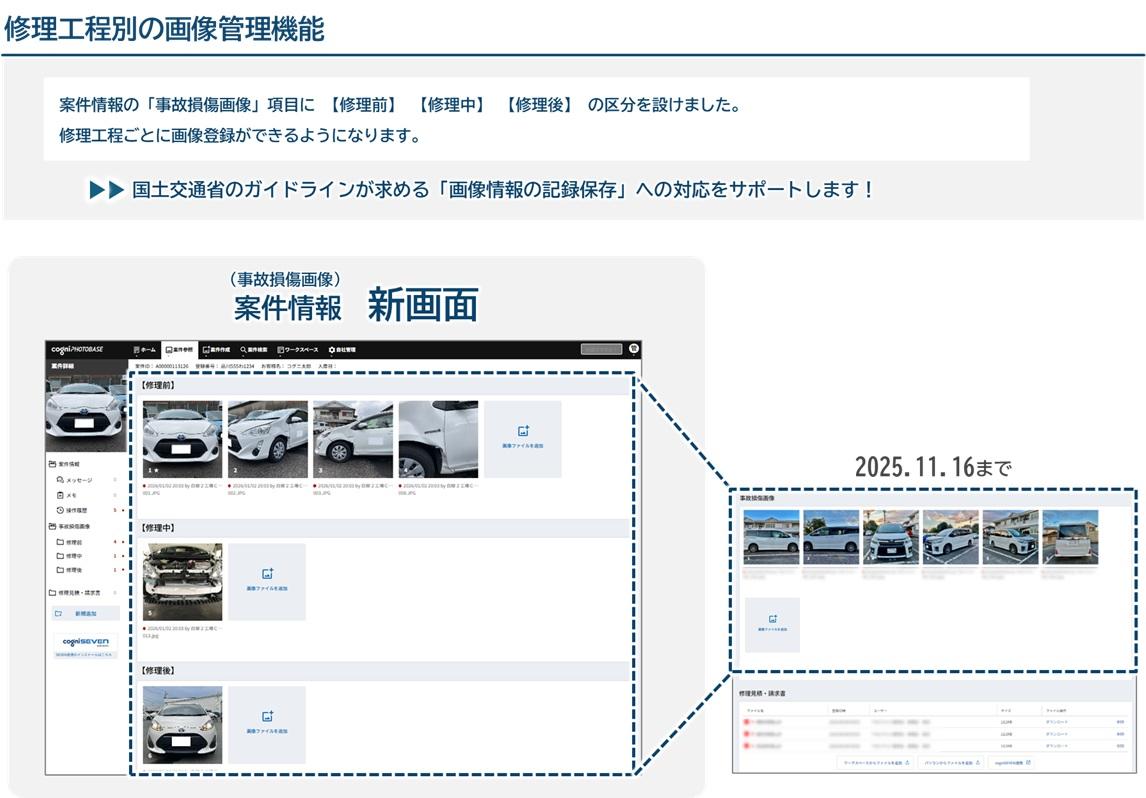Open the ワークスペース menu item
The height and width of the screenshot is (798, 1146).
pos(297,350)
